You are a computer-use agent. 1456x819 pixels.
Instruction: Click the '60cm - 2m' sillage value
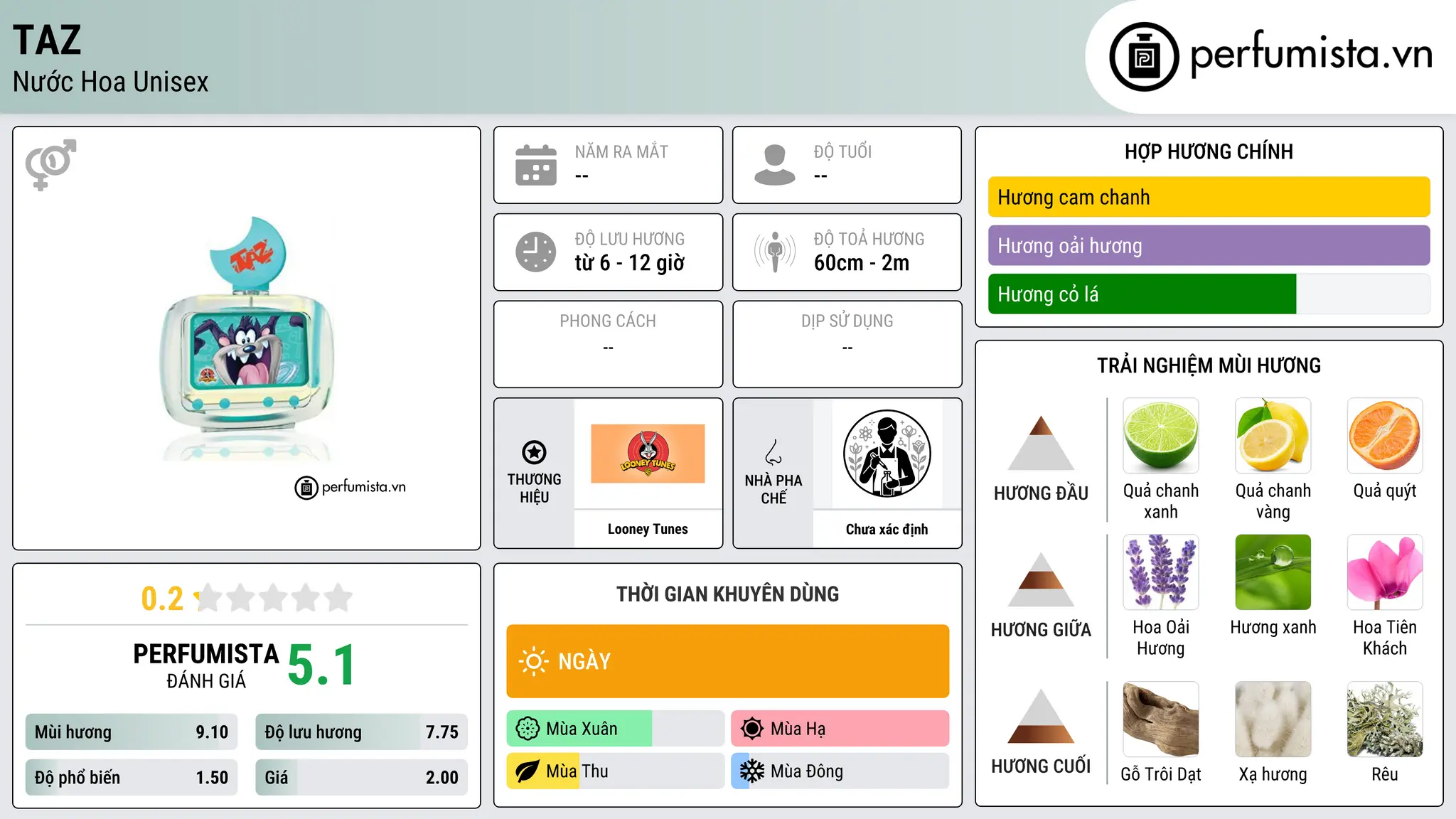(862, 263)
